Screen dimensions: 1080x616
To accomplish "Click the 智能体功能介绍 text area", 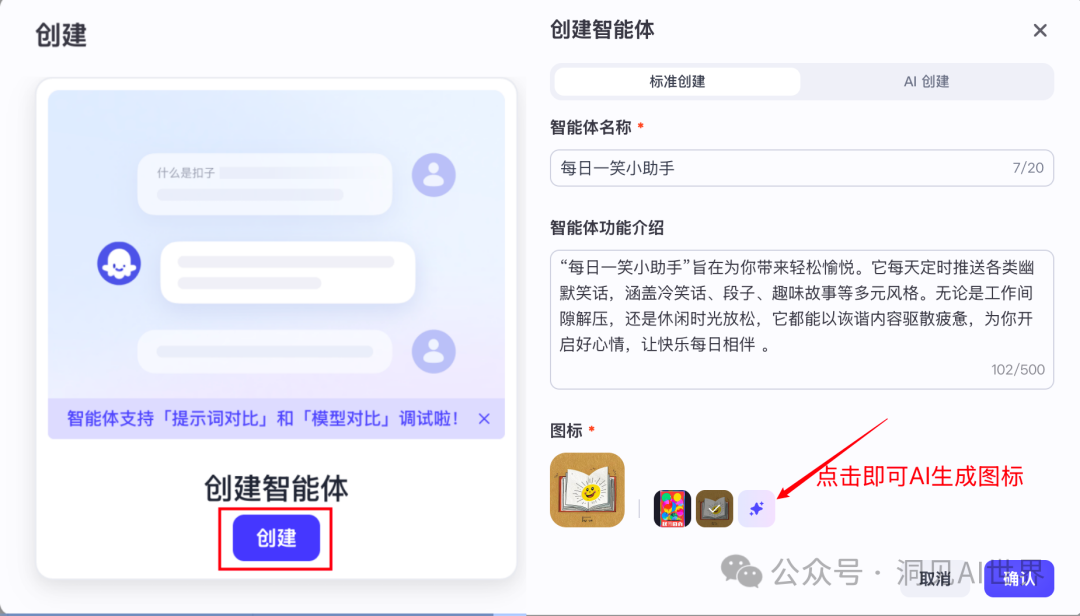I will (802, 320).
